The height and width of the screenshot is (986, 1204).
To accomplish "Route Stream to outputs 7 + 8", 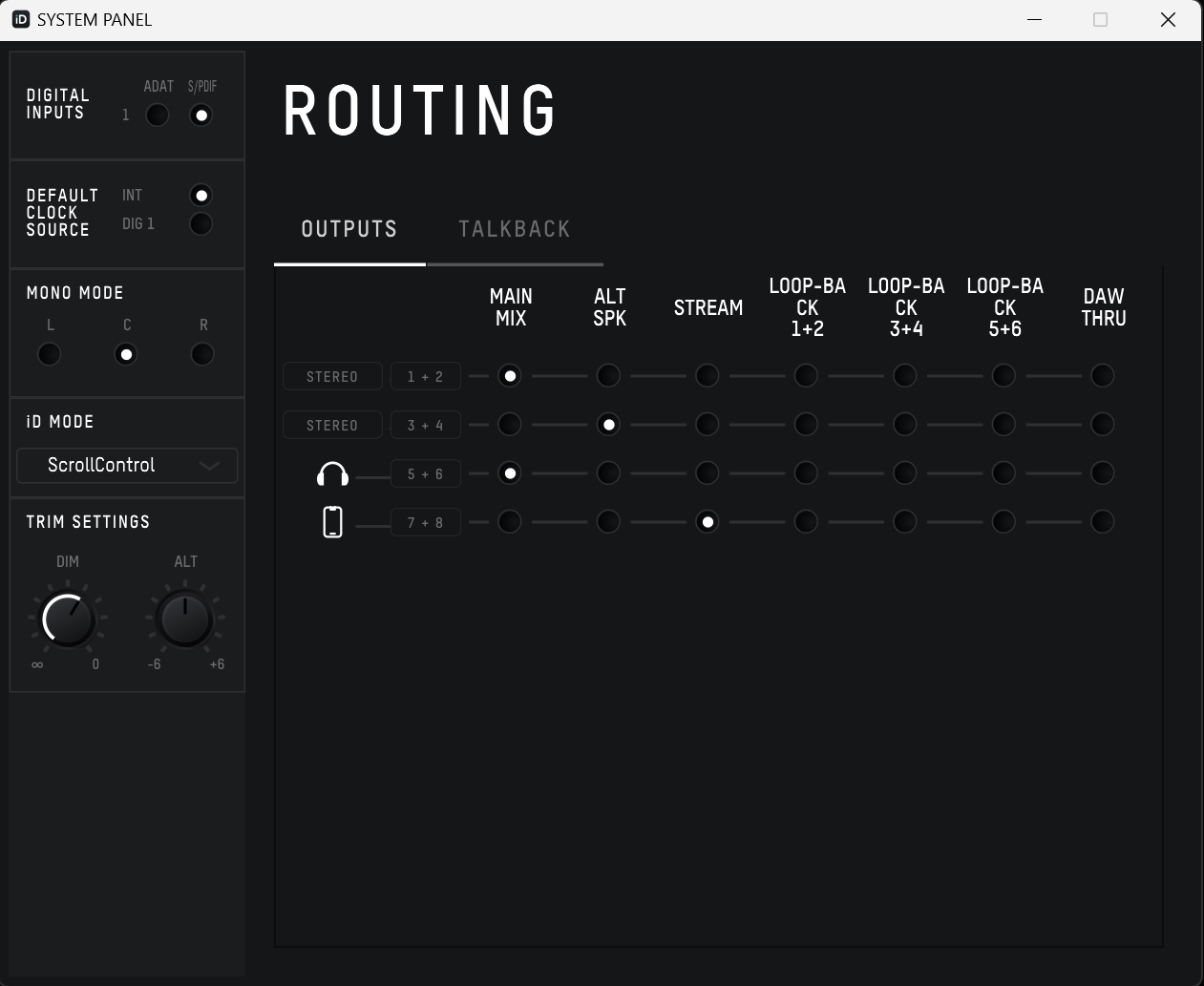I will (708, 522).
